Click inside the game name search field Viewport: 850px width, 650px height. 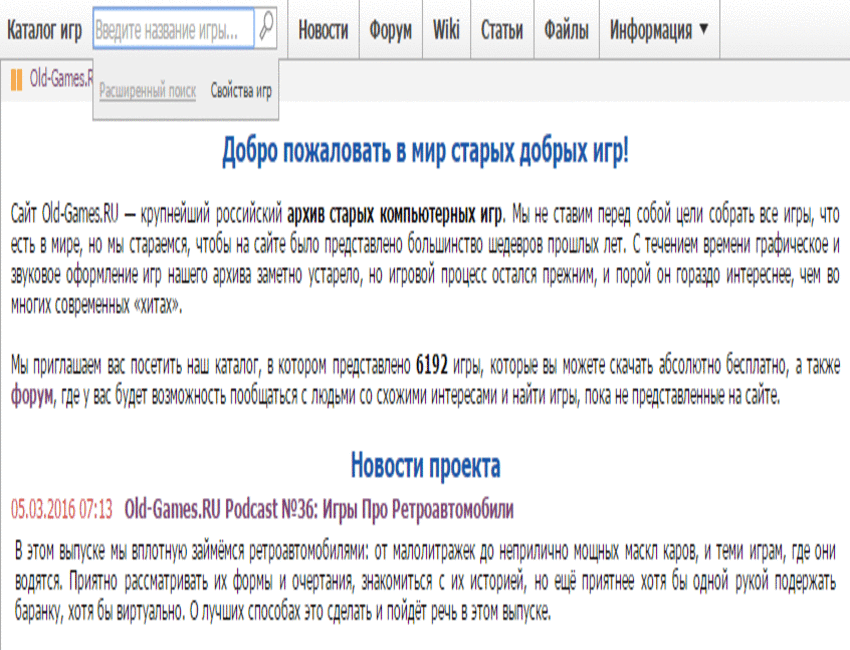tap(170, 30)
